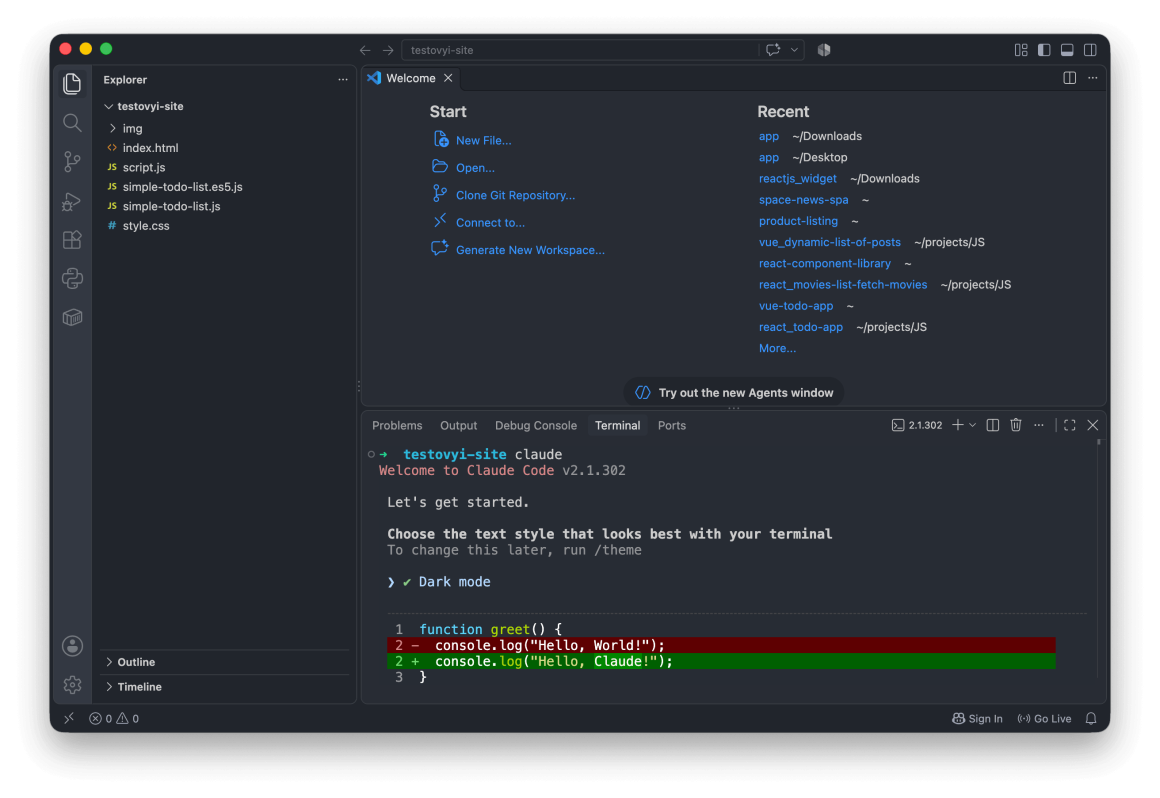The height and width of the screenshot is (798, 1160).
Task: Click the testovyi-site command center field
Action: [581, 50]
